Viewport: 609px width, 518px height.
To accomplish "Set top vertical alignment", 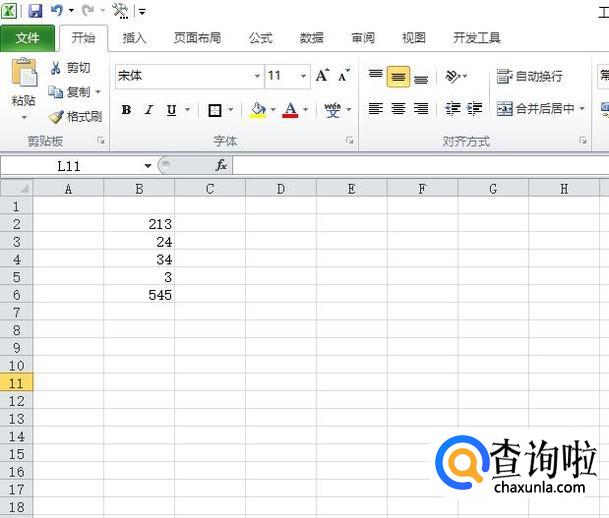I will pyautogui.click(x=376, y=76).
